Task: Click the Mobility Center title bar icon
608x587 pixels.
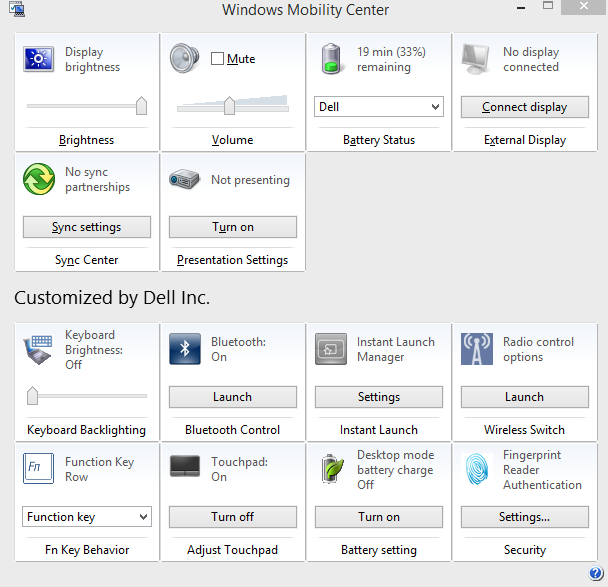Action: pos(17,9)
